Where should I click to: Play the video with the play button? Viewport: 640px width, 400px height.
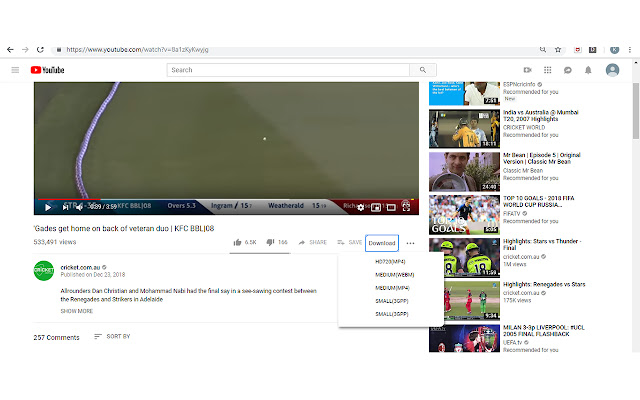(x=48, y=207)
